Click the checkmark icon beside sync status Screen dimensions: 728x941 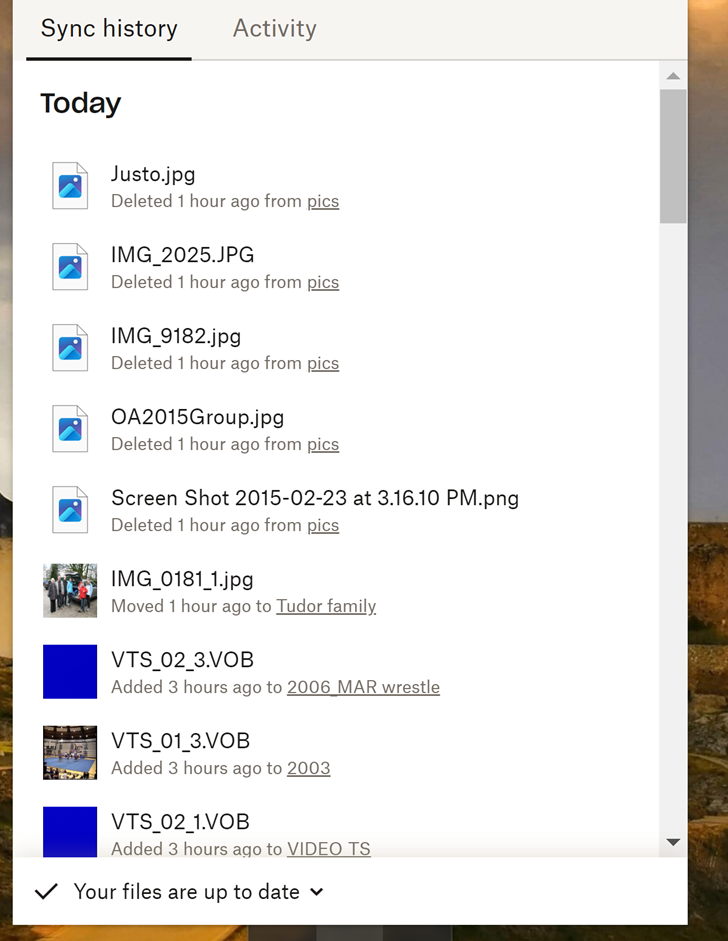(x=46, y=892)
